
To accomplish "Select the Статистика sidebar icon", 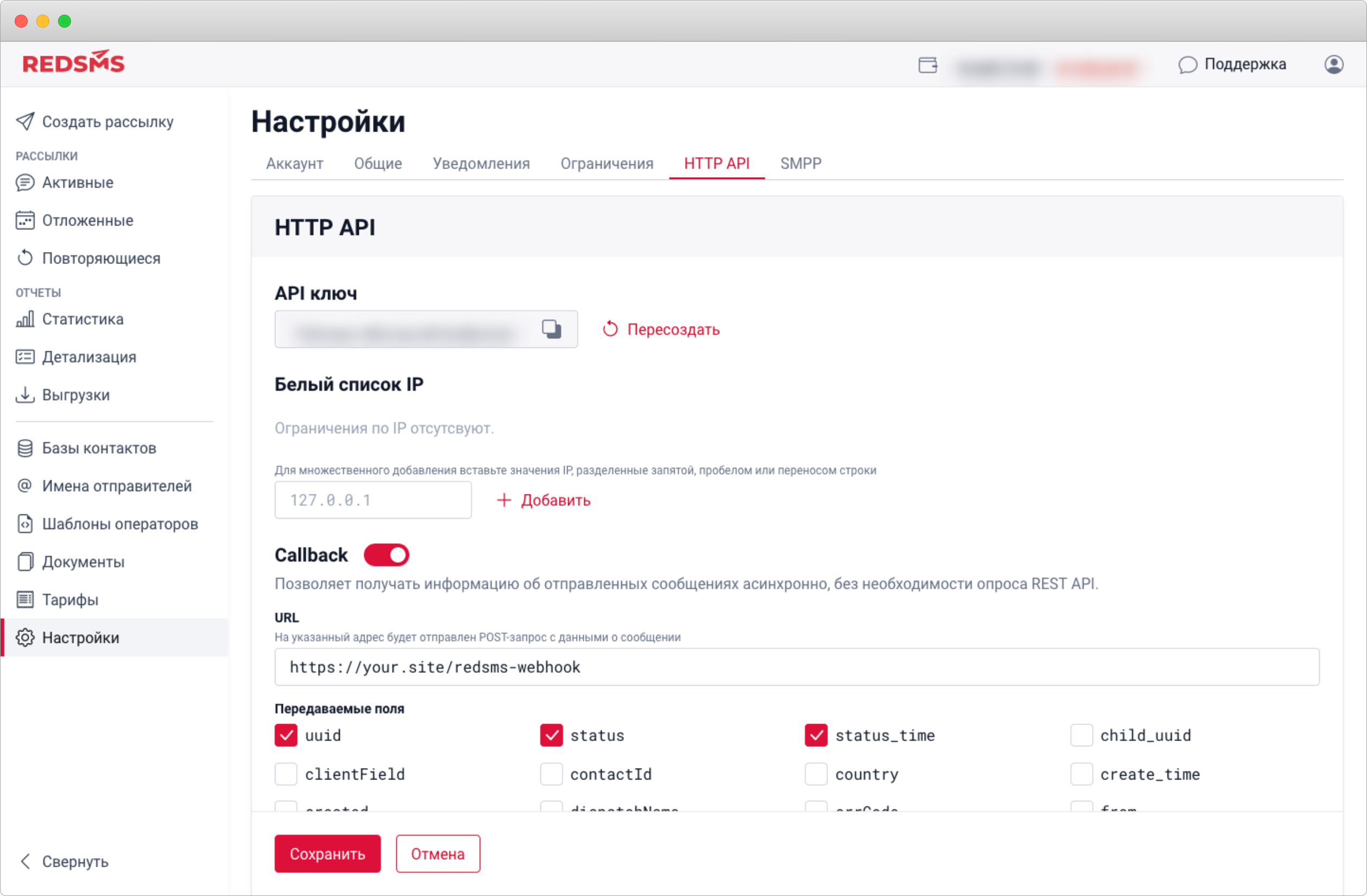I will pos(25,319).
